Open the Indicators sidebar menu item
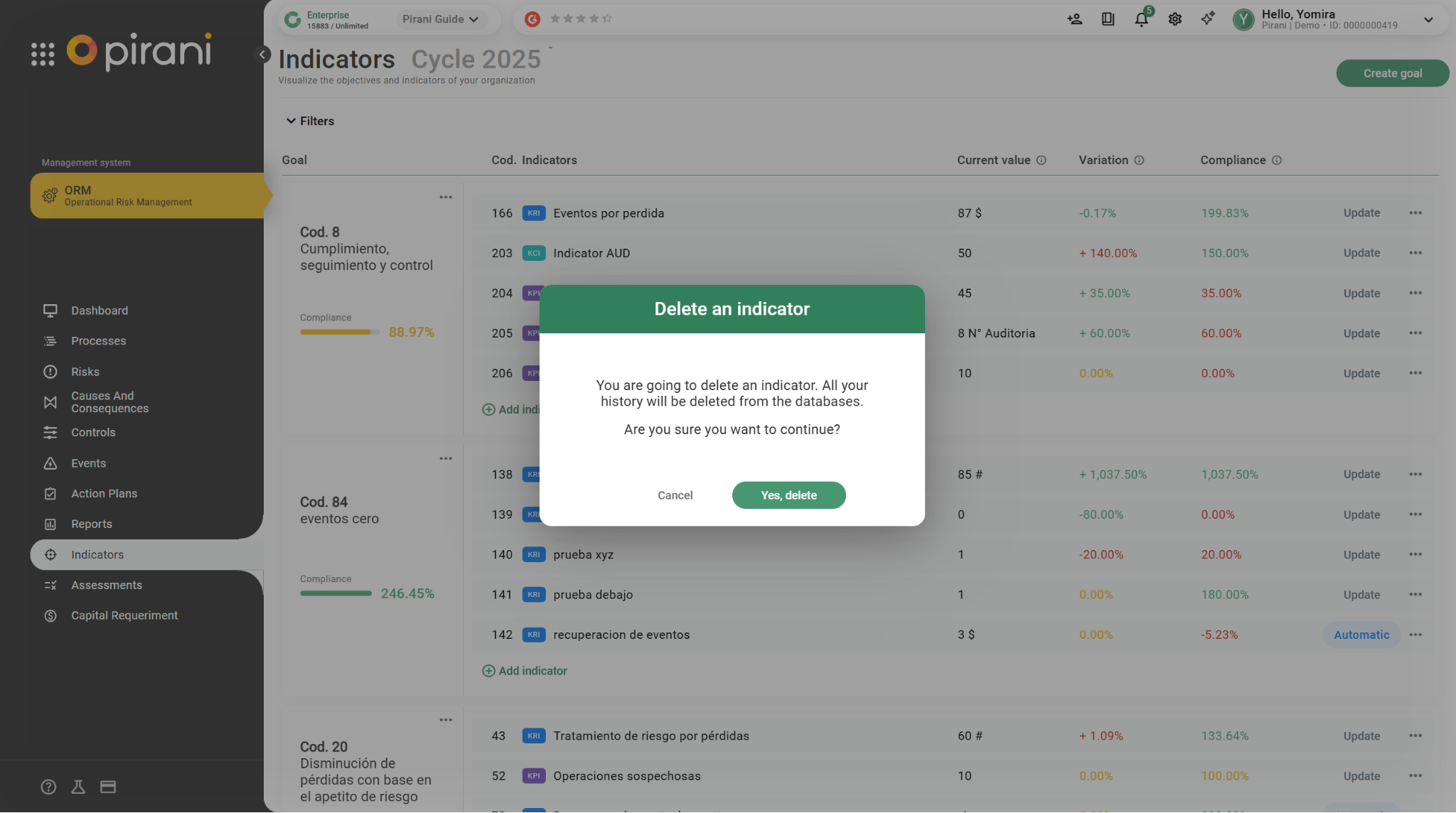The image size is (1456, 813). [x=97, y=554]
